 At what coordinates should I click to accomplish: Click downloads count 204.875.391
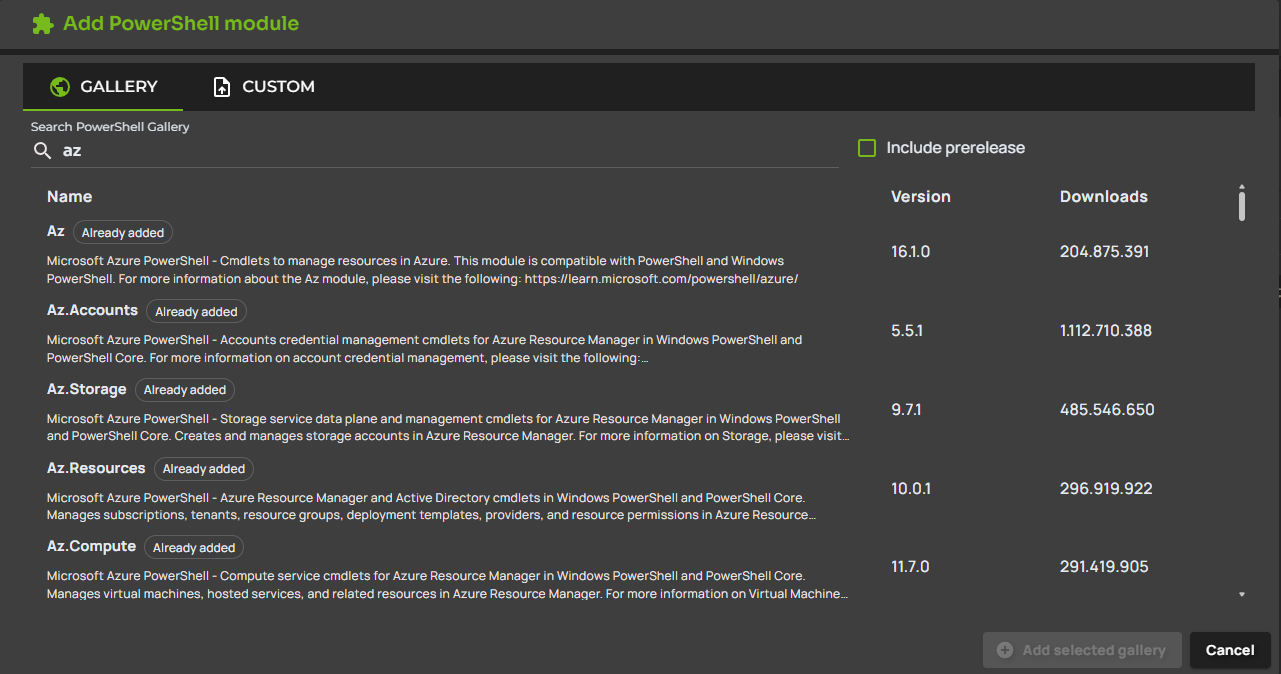(x=1104, y=252)
